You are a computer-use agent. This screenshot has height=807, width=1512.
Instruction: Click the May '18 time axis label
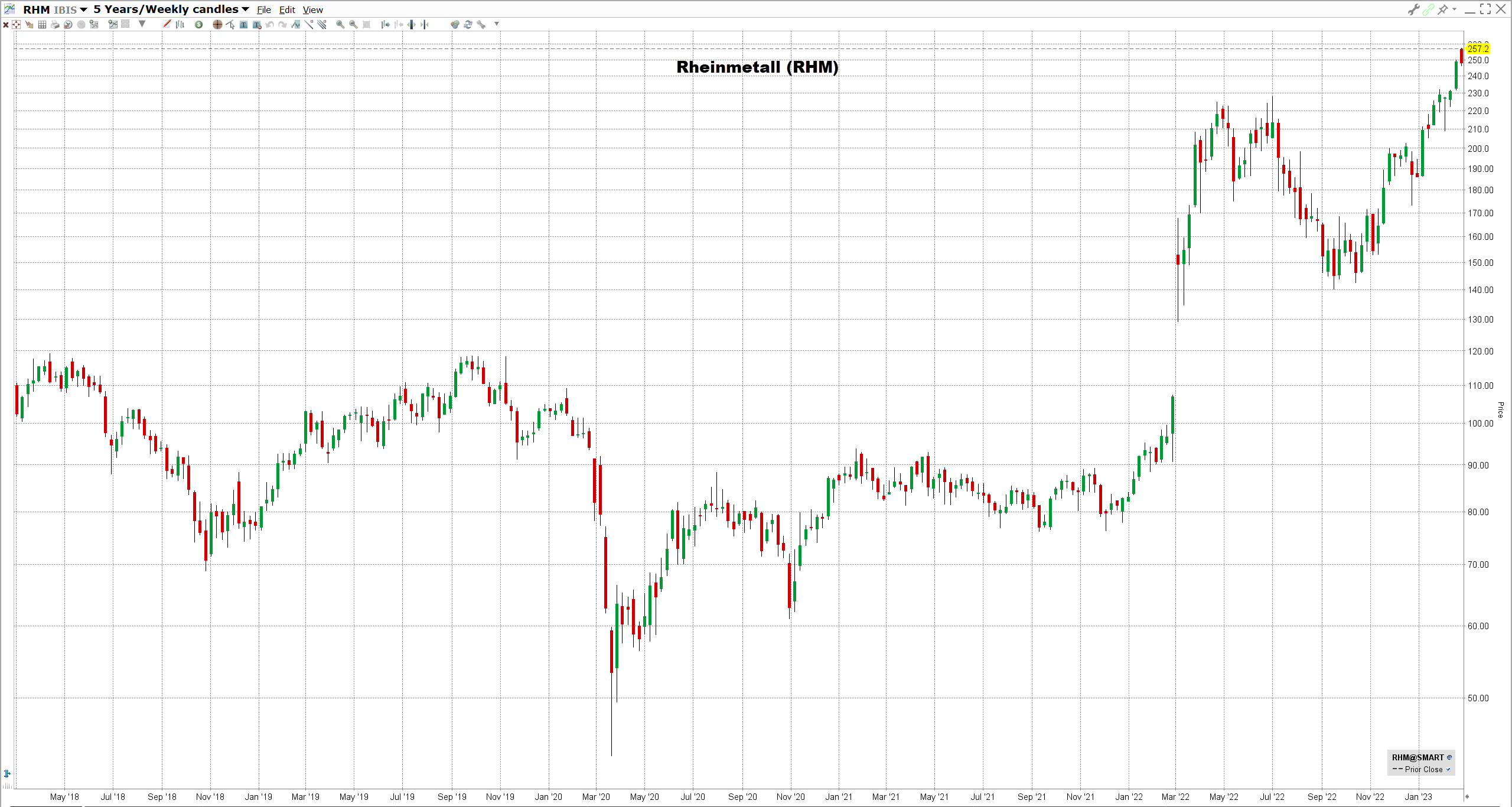64,797
